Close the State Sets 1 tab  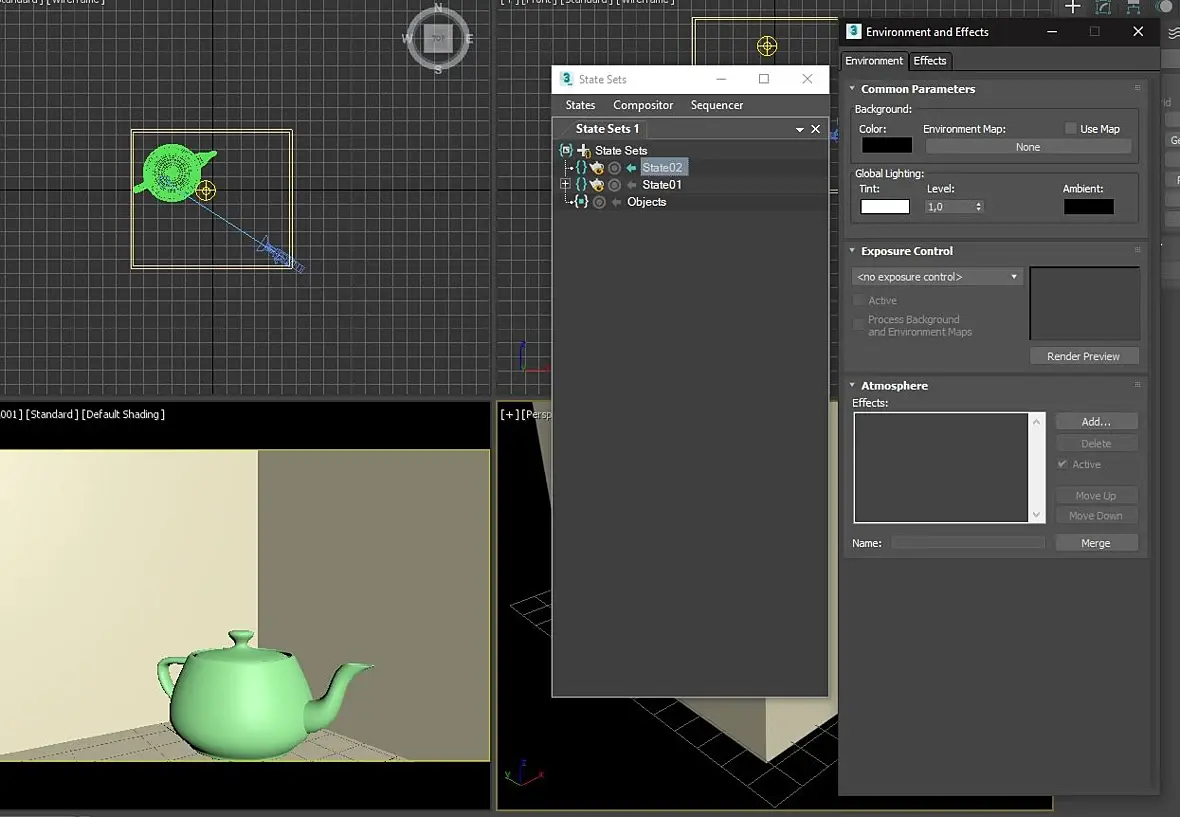point(815,129)
